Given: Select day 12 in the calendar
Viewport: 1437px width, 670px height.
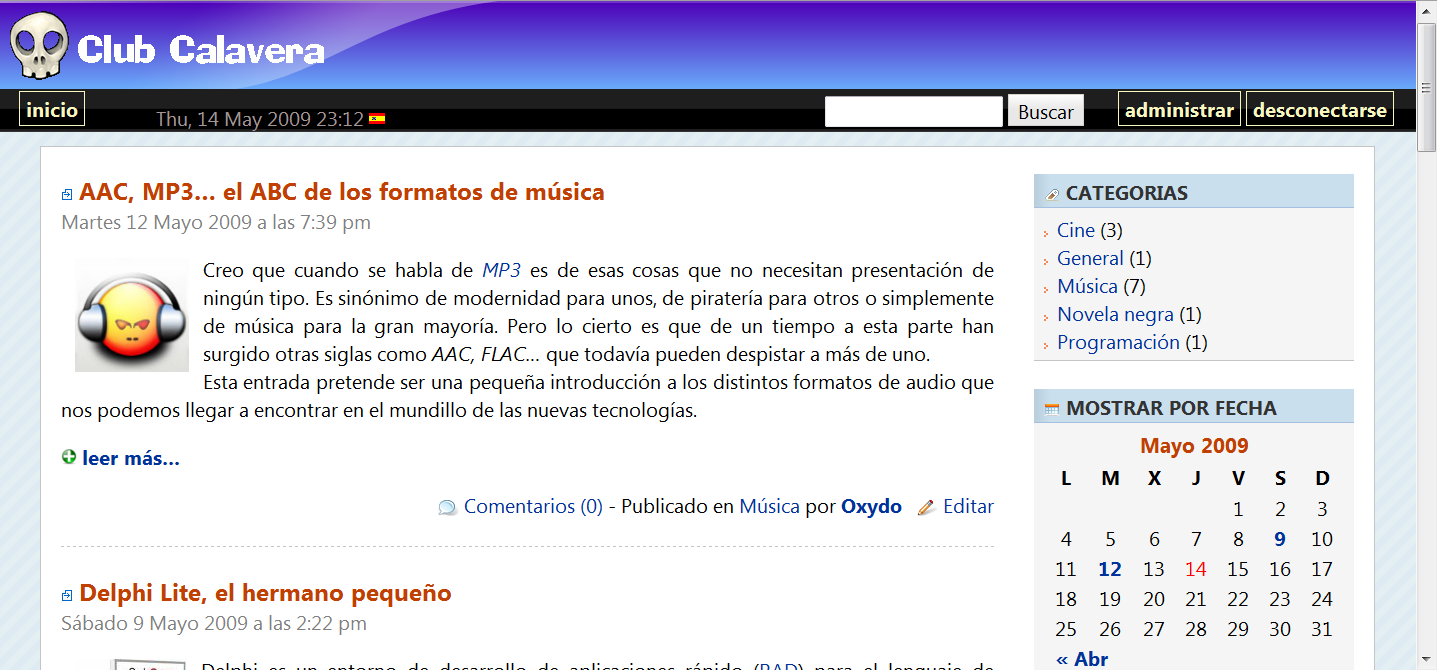Looking at the screenshot, I should tap(1110, 569).
